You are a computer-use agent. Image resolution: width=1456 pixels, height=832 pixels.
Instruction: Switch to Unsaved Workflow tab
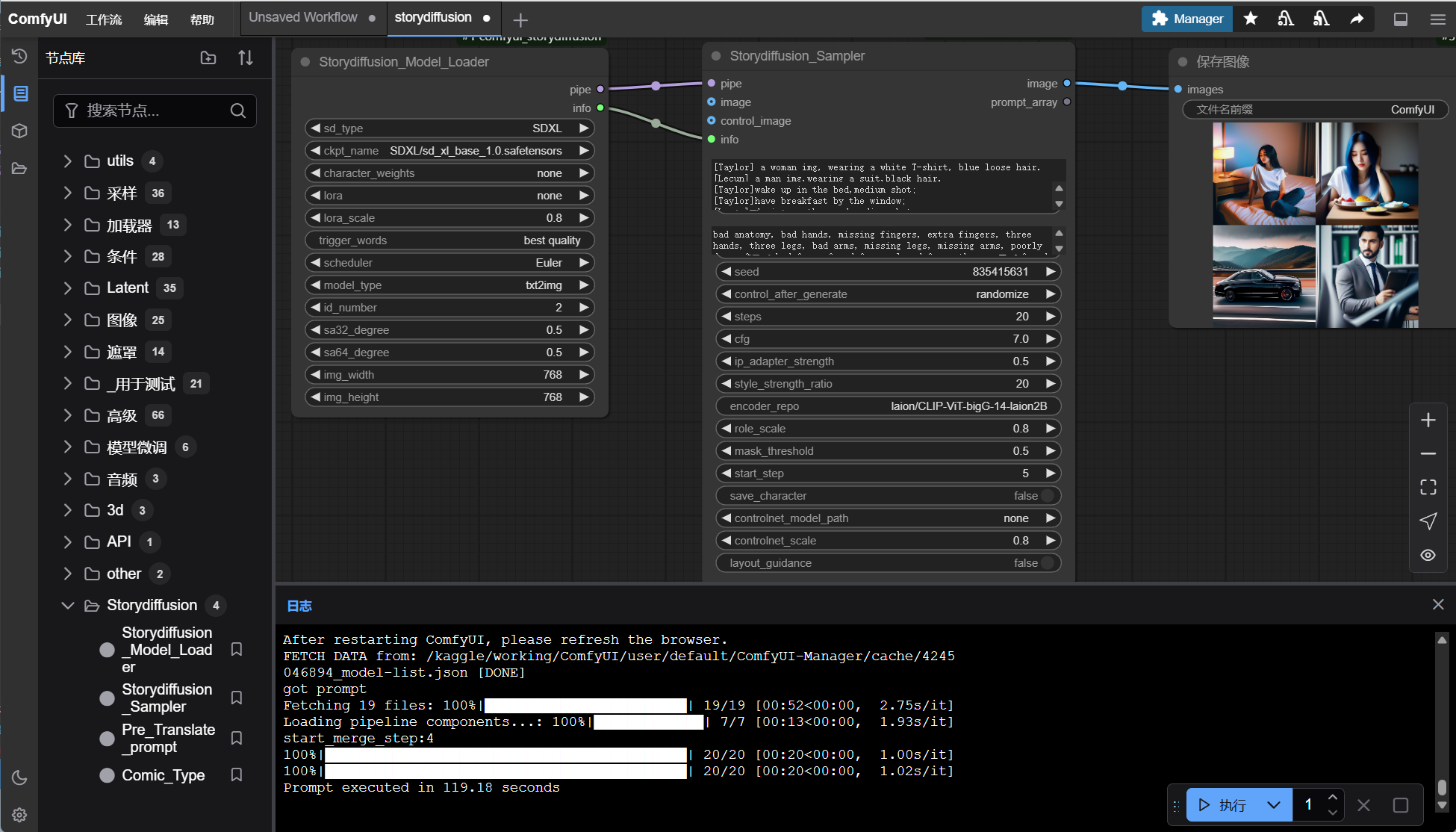[303, 17]
